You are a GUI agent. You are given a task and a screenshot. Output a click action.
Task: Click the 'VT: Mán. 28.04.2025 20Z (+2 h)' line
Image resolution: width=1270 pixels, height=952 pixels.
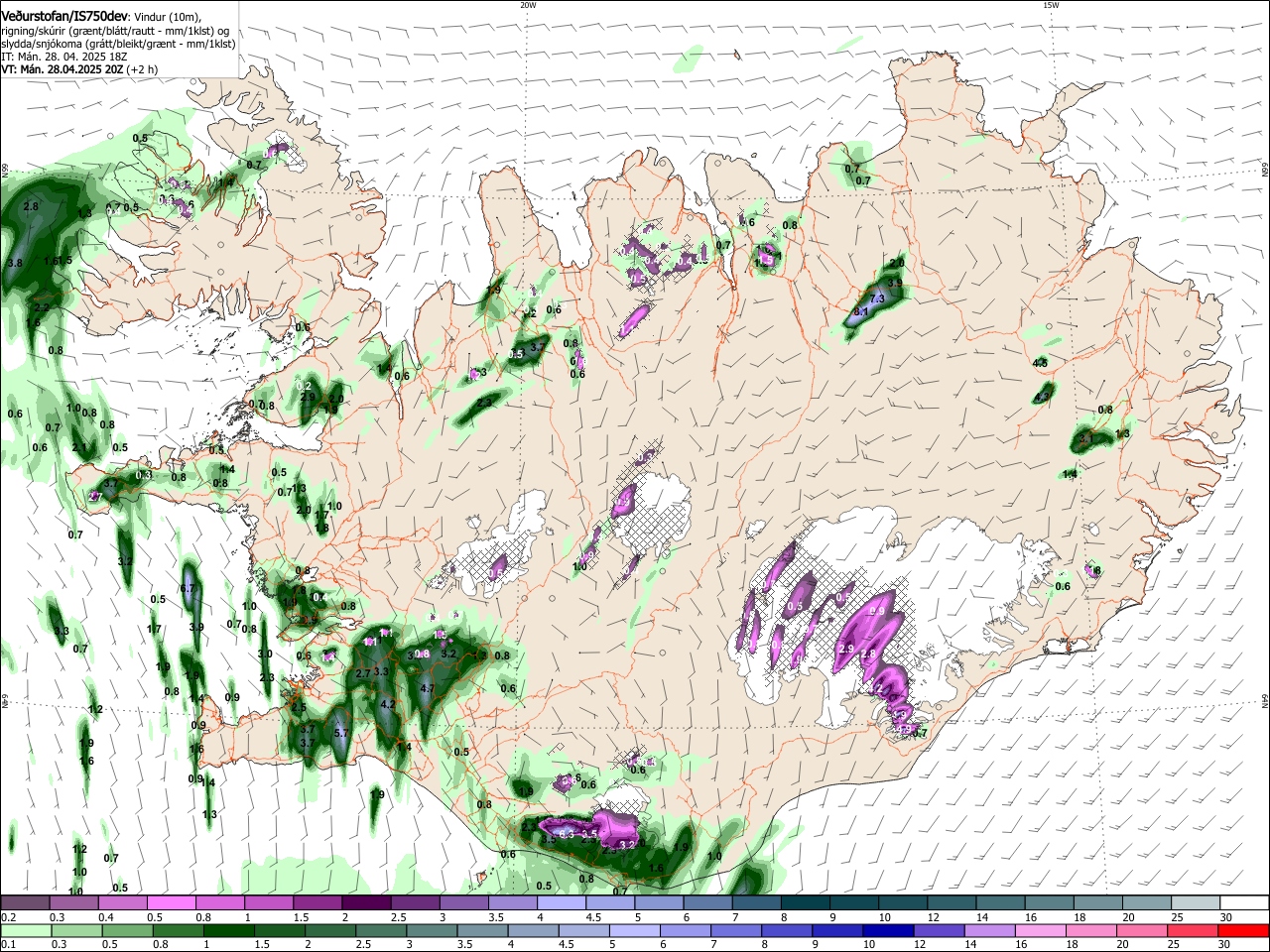coord(79,69)
